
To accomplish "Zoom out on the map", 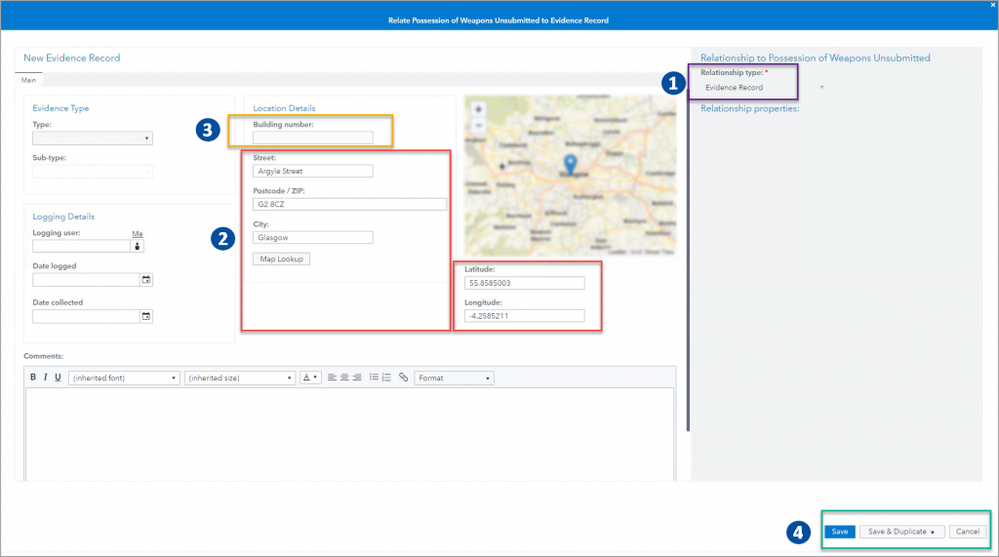I will (479, 125).
